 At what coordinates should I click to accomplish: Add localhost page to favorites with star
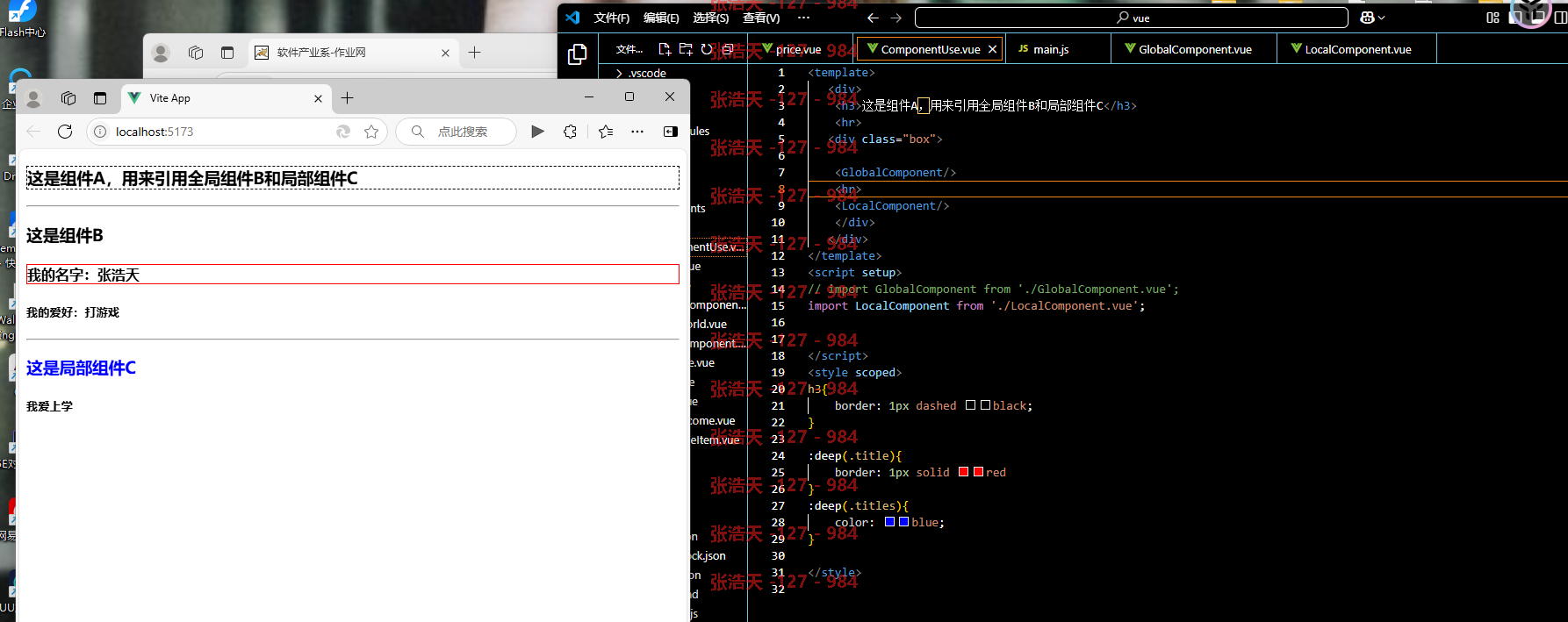pyautogui.click(x=371, y=132)
